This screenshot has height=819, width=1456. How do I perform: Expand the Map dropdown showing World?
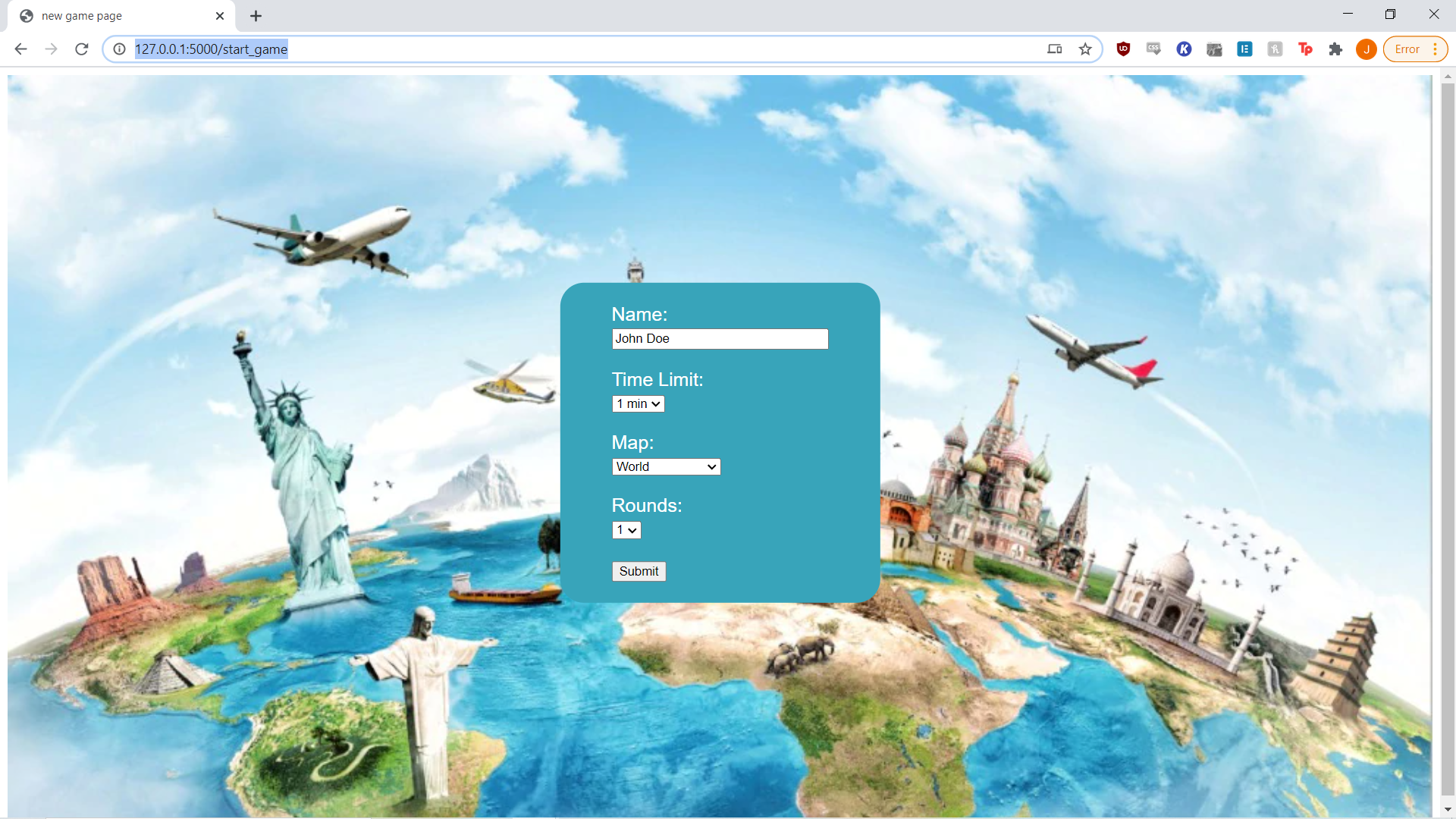[666, 467]
